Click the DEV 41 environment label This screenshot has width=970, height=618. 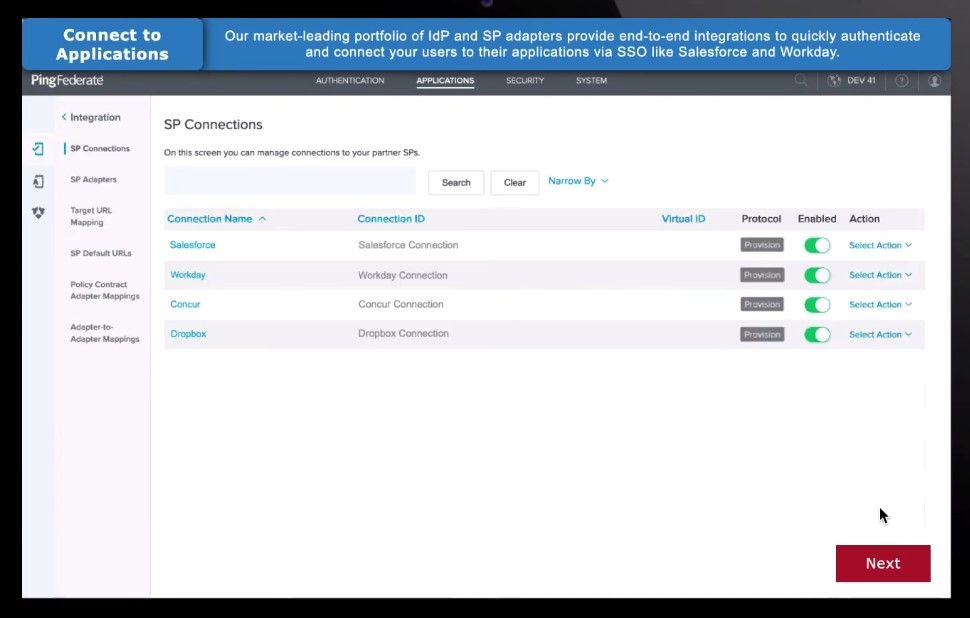pyautogui.click(x=861, y=80)
